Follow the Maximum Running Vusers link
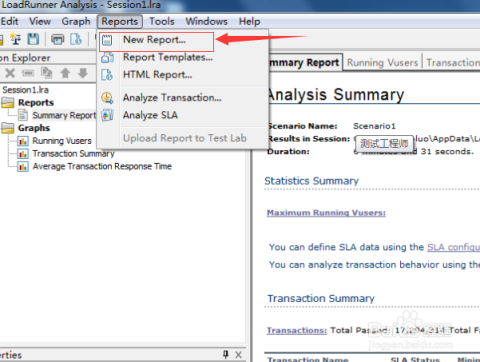The height and width of the screenshot is (362, 480). tap(326, 213)
